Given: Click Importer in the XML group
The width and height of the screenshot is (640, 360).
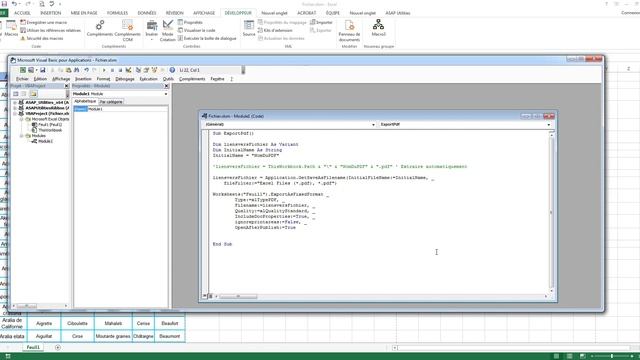Looking at the screenshot, I should click(321, 22).
